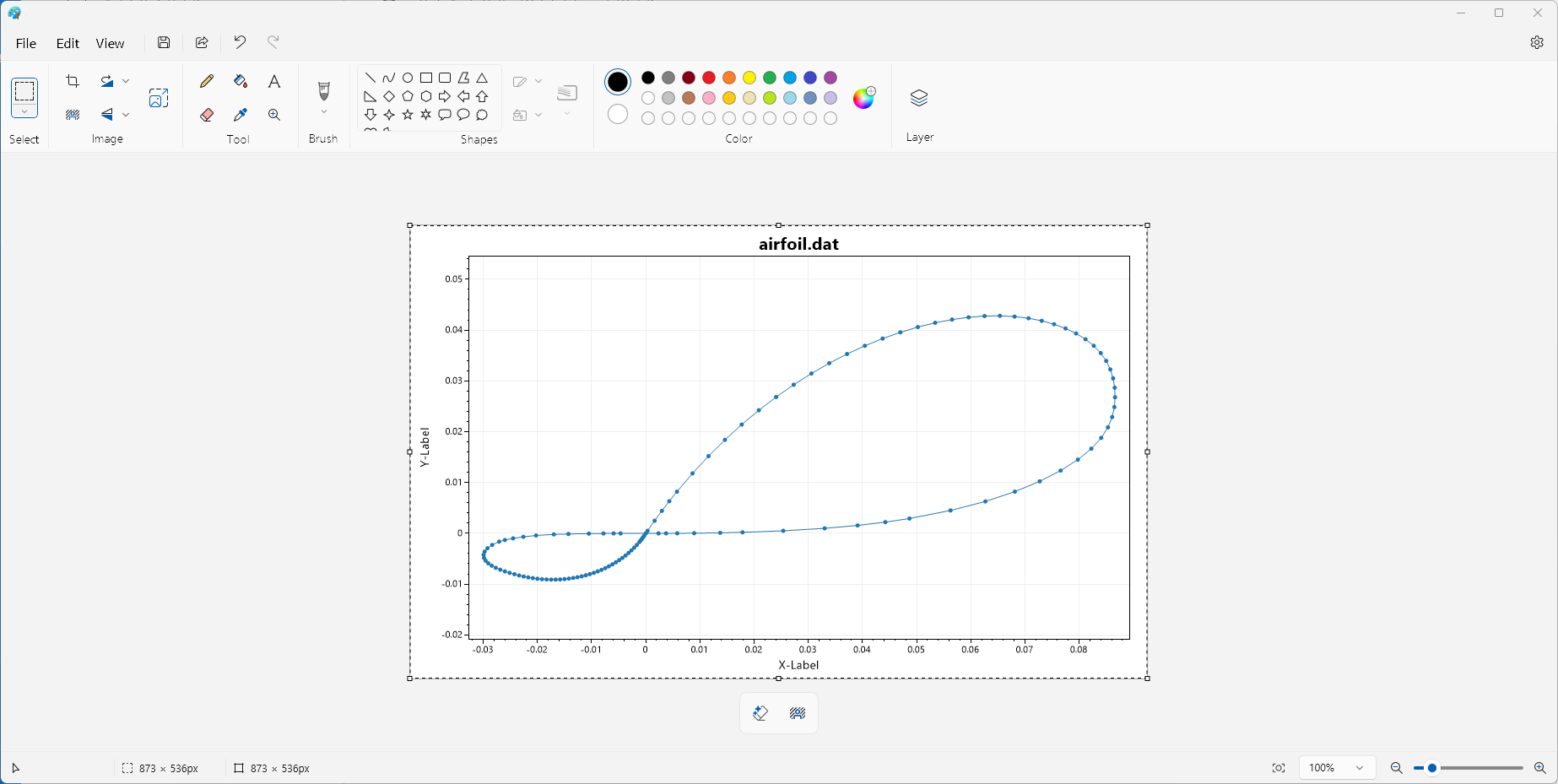Click the Rotate image icon
This screenshot has height=784, width=1558.
(106, 81)
